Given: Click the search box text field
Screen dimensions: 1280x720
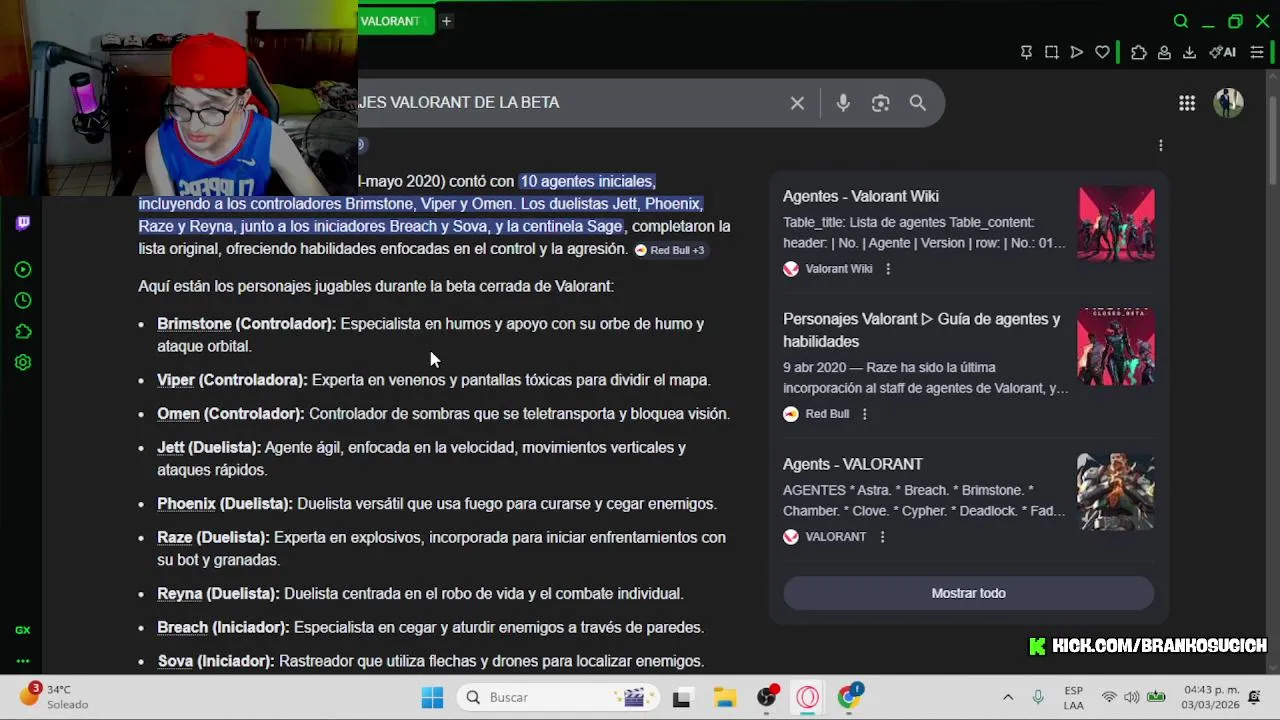Looking at the screenshot, I should 570,103.
